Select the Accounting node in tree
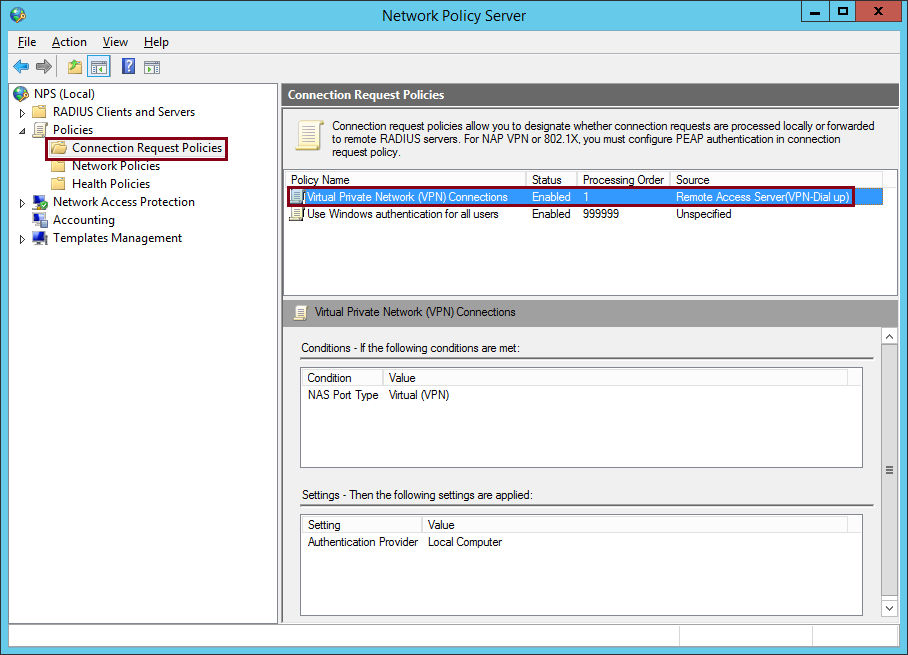Image resolution: width=908 pixels, height=655 pixels. pyautogui.click(x=83, y=220)
